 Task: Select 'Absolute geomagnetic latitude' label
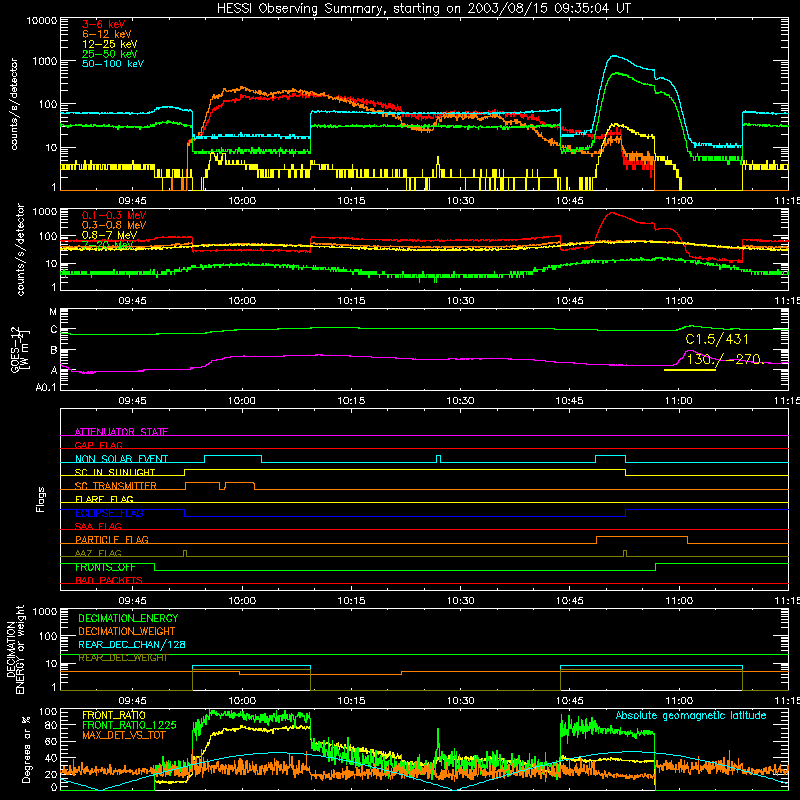tap(691, 715)
